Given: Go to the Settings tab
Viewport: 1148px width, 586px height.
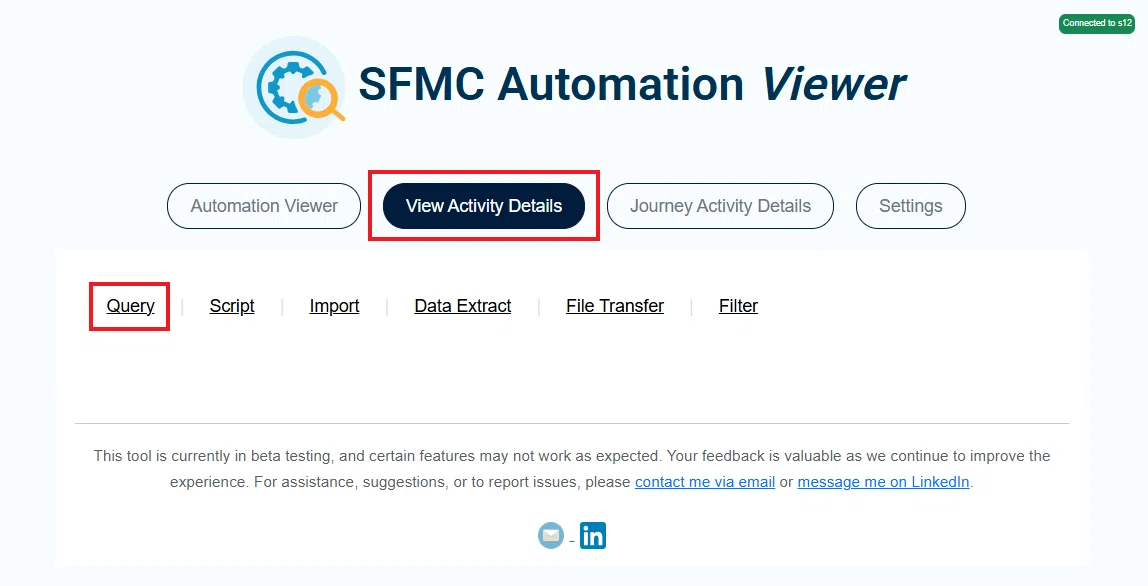Looking at the screenshot, I should click(x=911, y=206).
